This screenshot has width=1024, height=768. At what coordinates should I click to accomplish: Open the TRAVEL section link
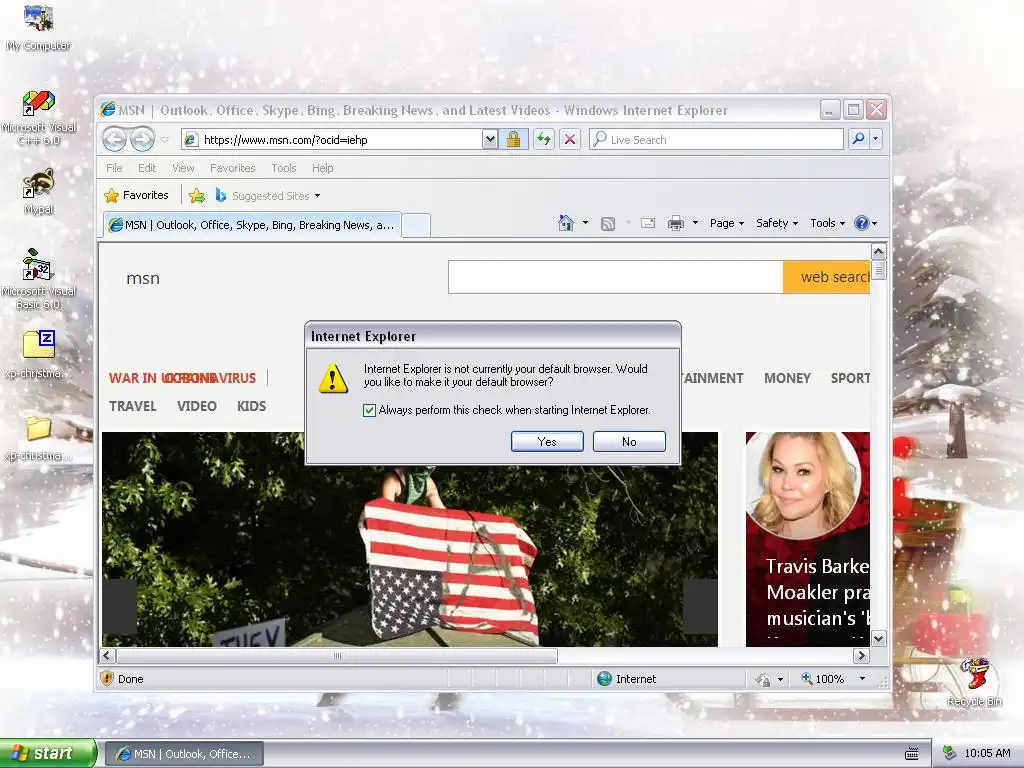pyautogui.click(x=133, y=406)
